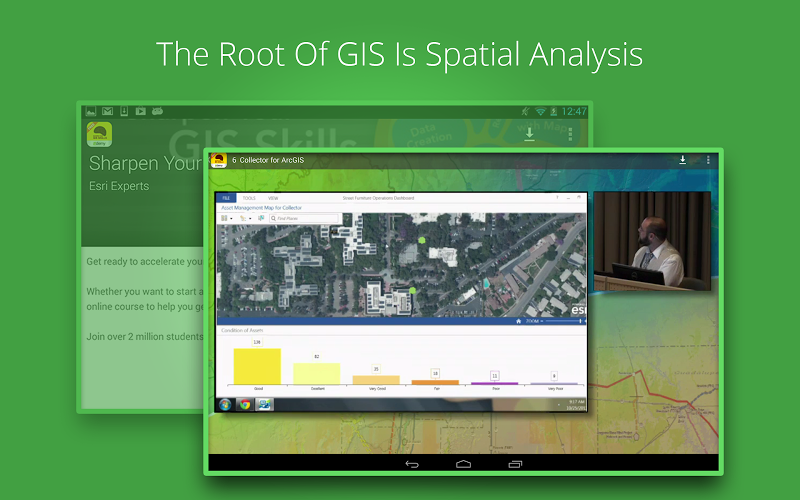Click the Android robot notification icon in status bar
The width and height of the screenshot is (800, 500).
[x=157, y=111]
